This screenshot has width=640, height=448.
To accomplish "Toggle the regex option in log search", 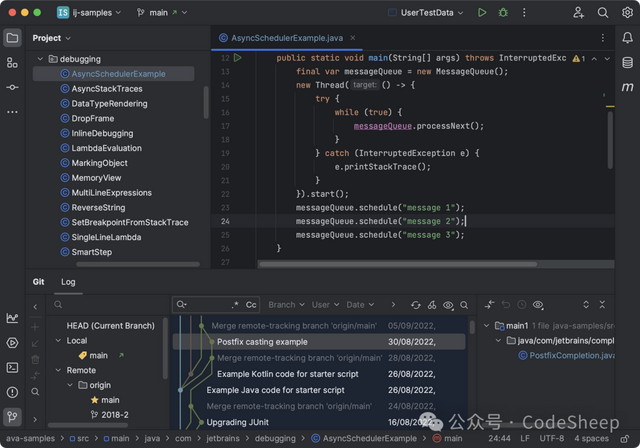I will coord(235,305).
